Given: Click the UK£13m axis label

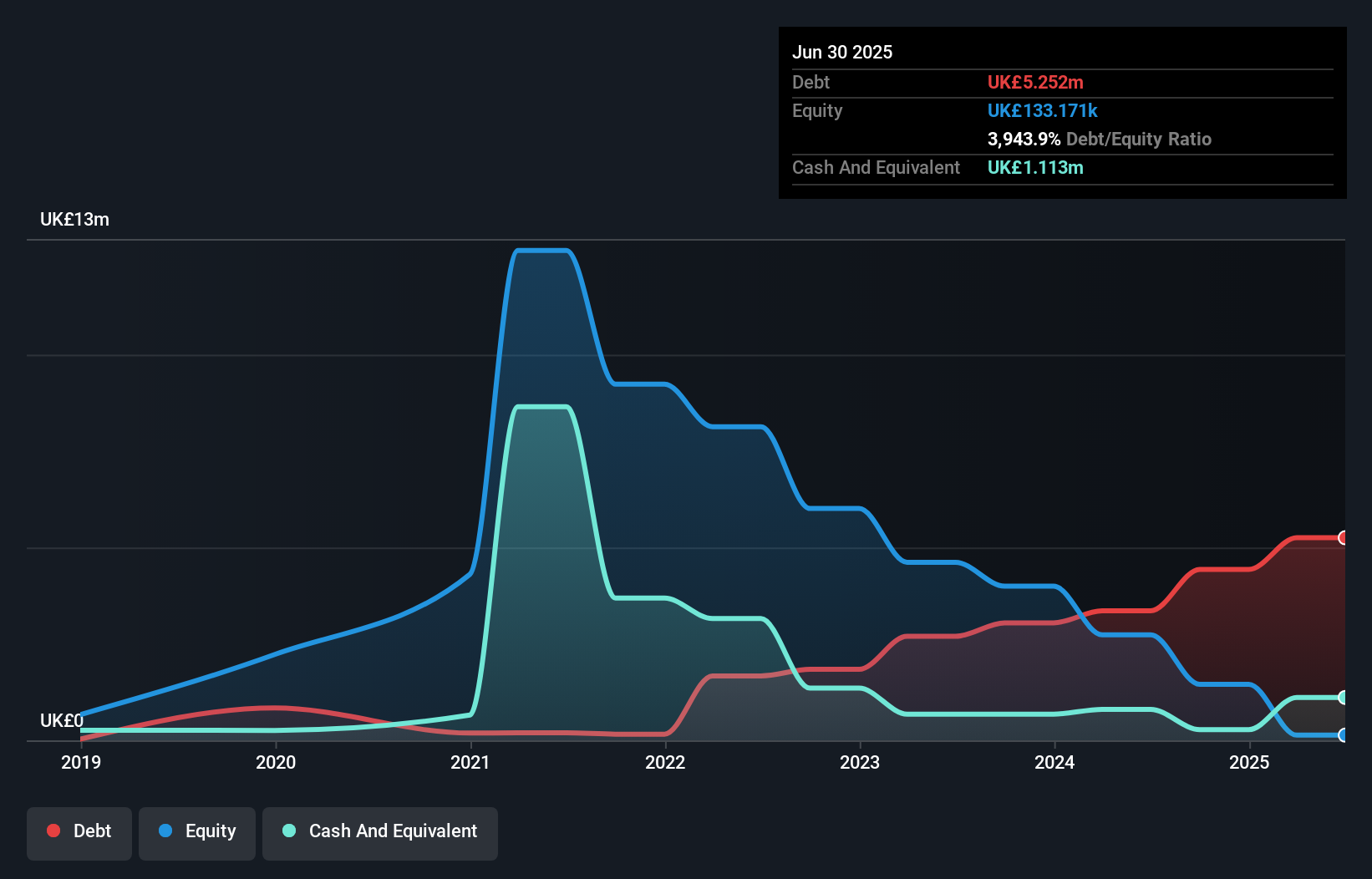Looking at the screenshot, I should click(x=74, y=219).
